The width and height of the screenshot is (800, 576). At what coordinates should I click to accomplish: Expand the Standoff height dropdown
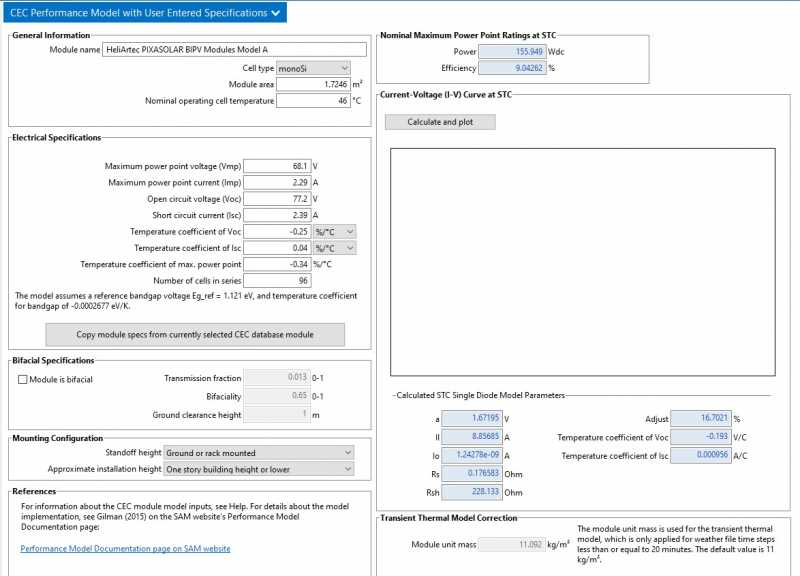pyautogui.click(x=258, y=453)
